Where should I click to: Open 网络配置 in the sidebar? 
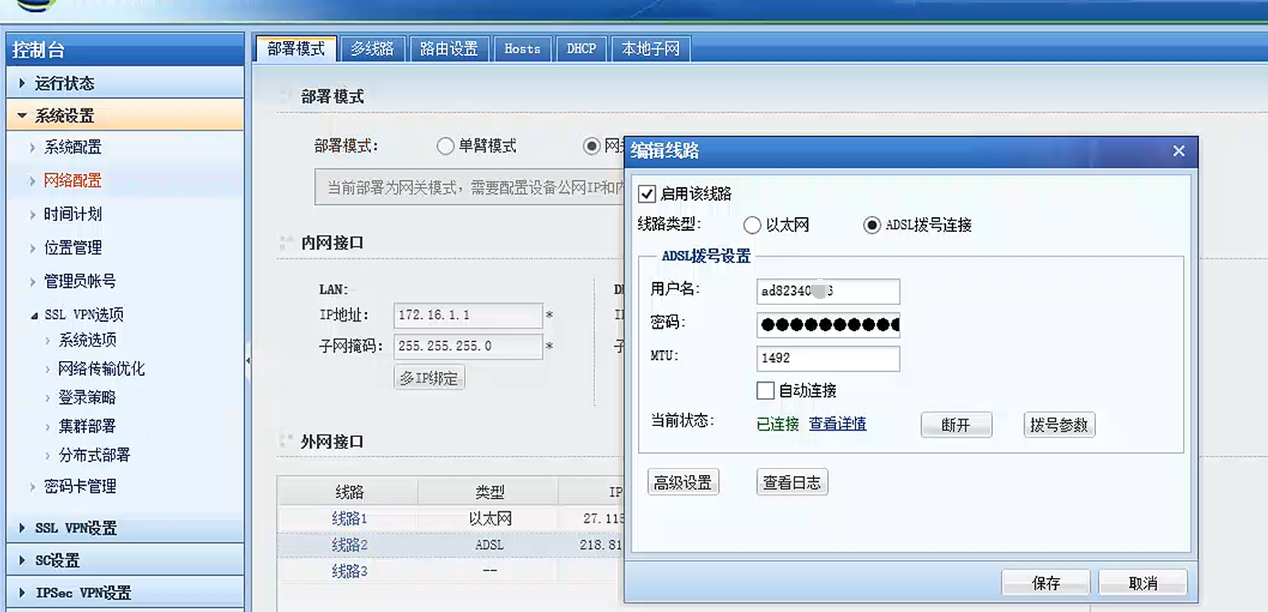[72, 180]
